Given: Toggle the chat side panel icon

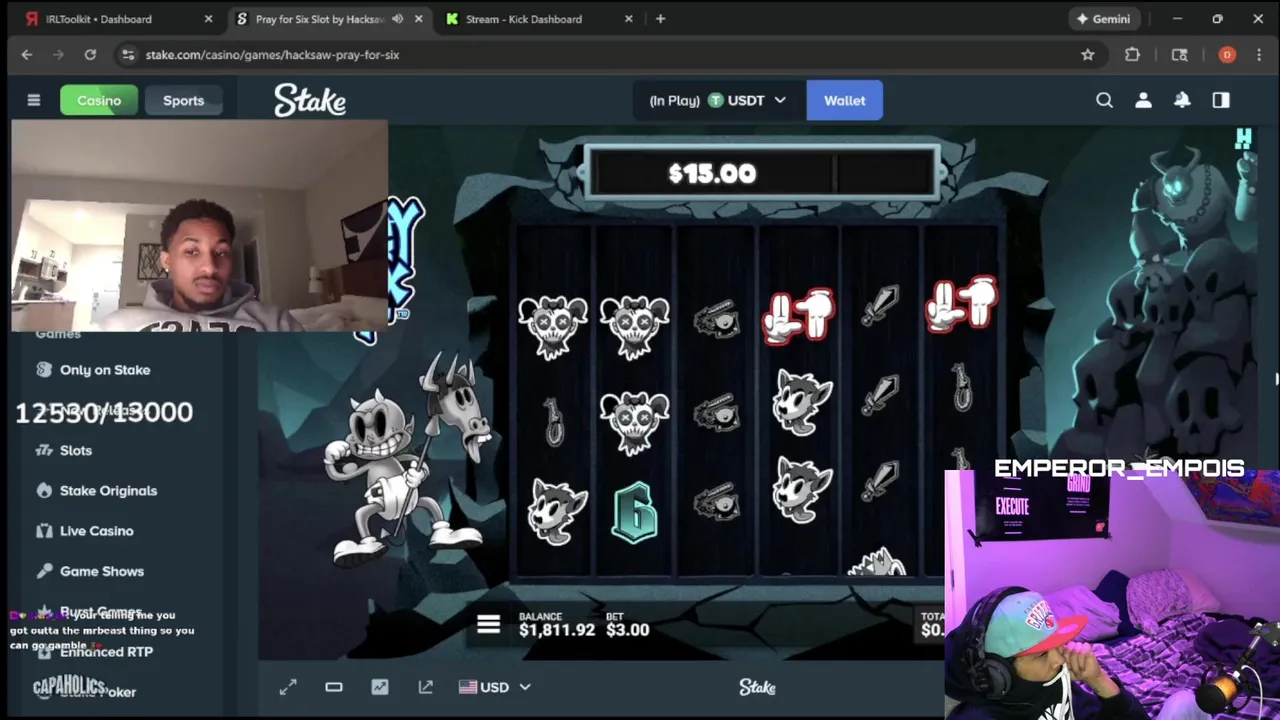Looking at the screenshot, I should coord(1221,100).
